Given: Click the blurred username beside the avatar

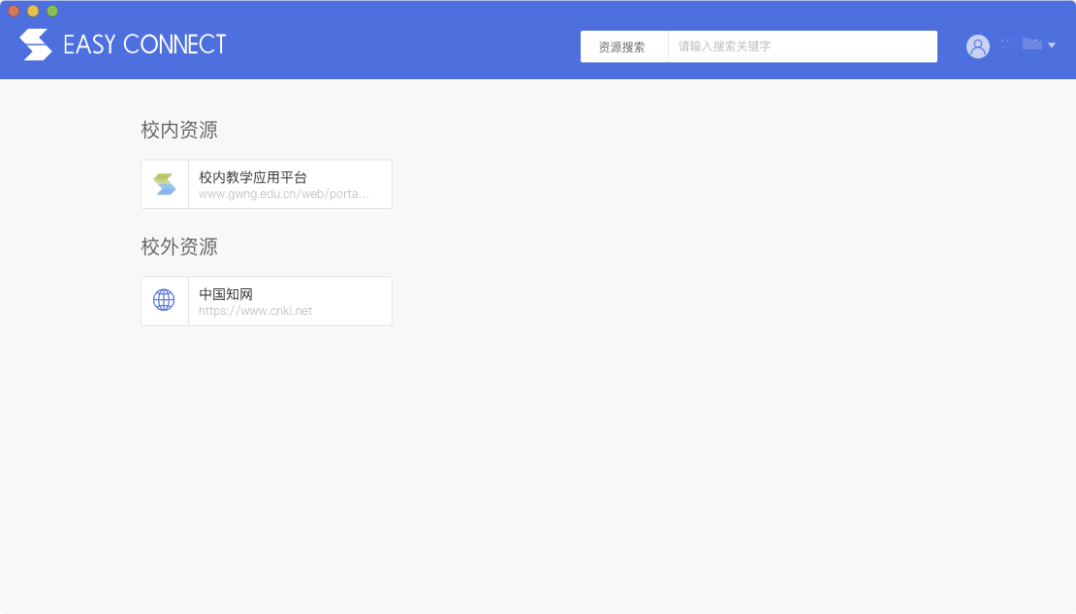Looking at the screenshot, I should pos(1021,45).
